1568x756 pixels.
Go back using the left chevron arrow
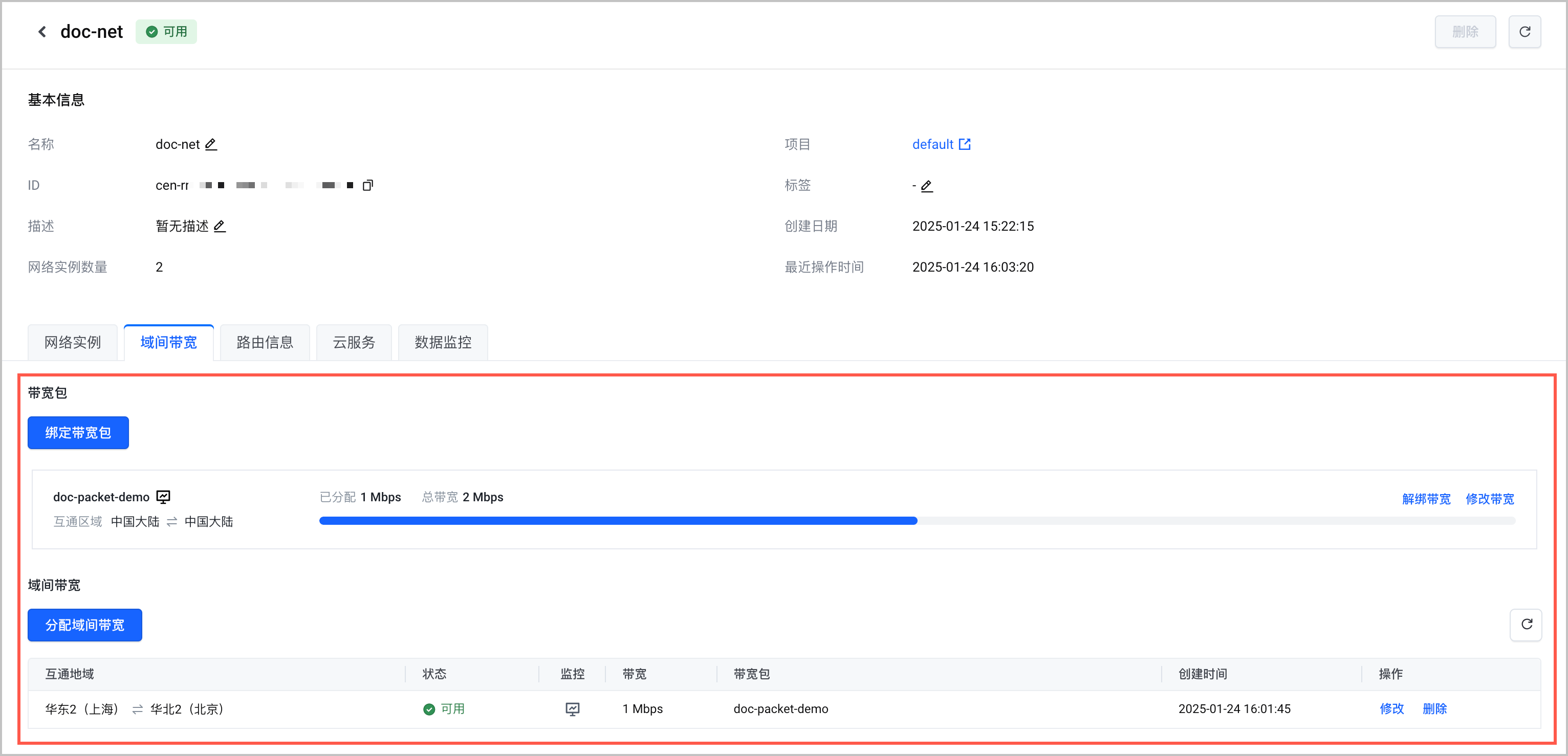click(x=42, y=32)
